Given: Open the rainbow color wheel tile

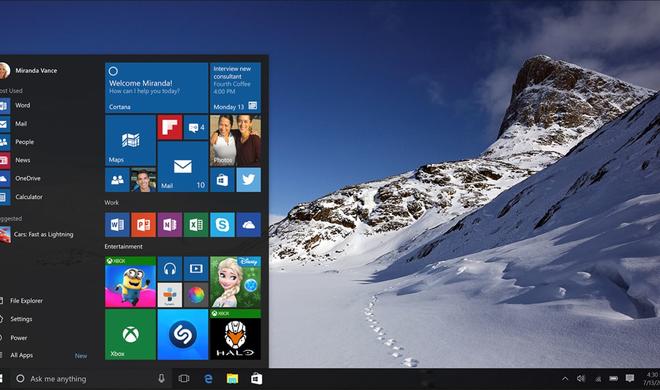Looking at the screenshot, I should click(196, 295).
